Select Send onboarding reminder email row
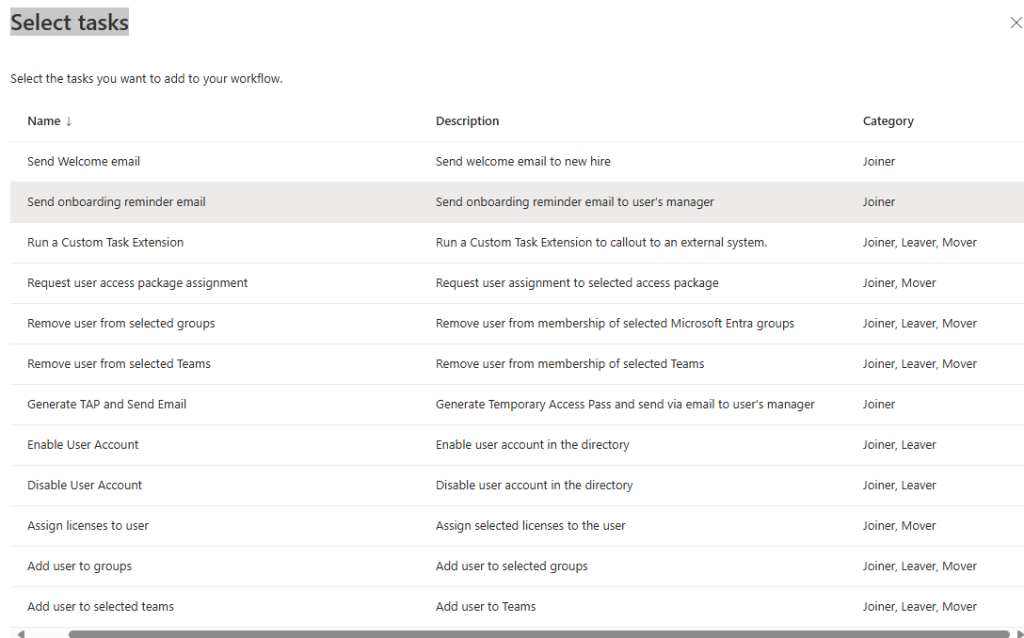Viewport: 1024px width, 638px height. point(116,202)
